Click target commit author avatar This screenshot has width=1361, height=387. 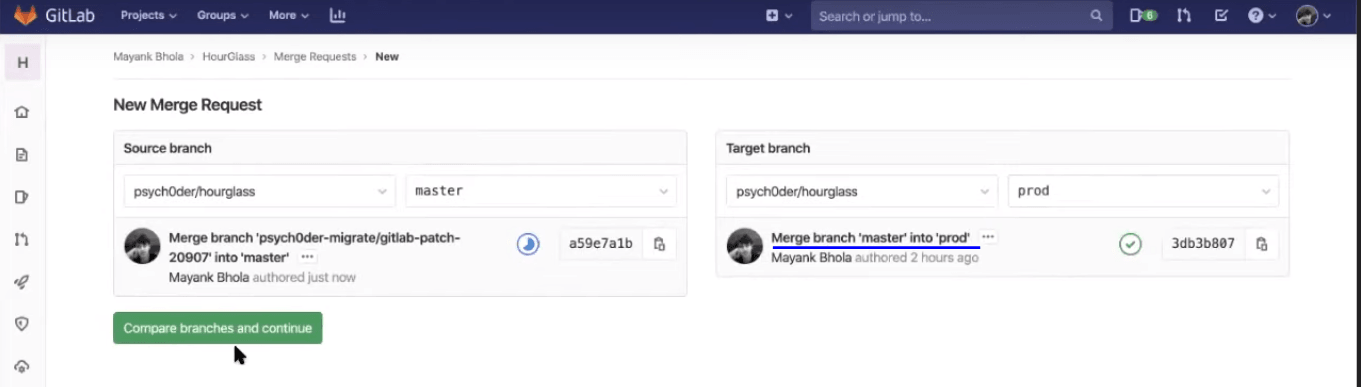(745, 246)
